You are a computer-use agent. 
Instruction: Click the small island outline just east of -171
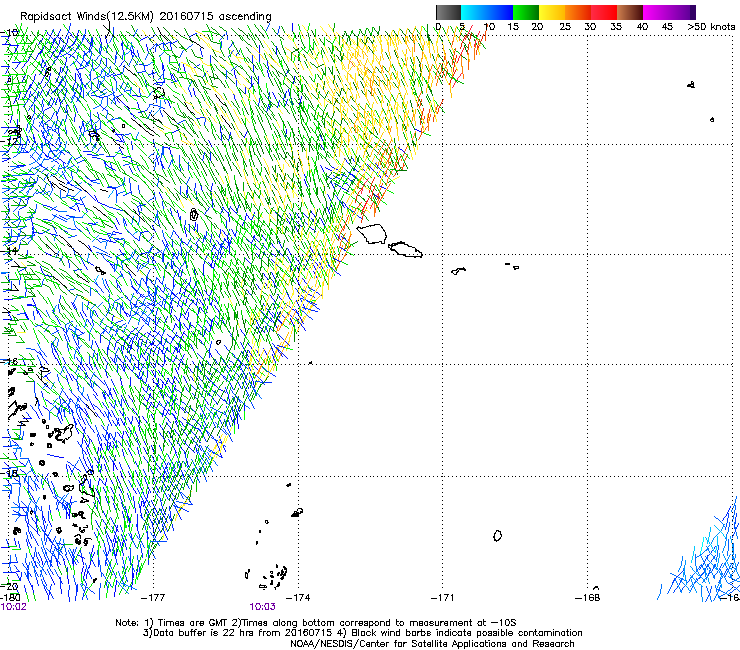(x=458, y=271)
